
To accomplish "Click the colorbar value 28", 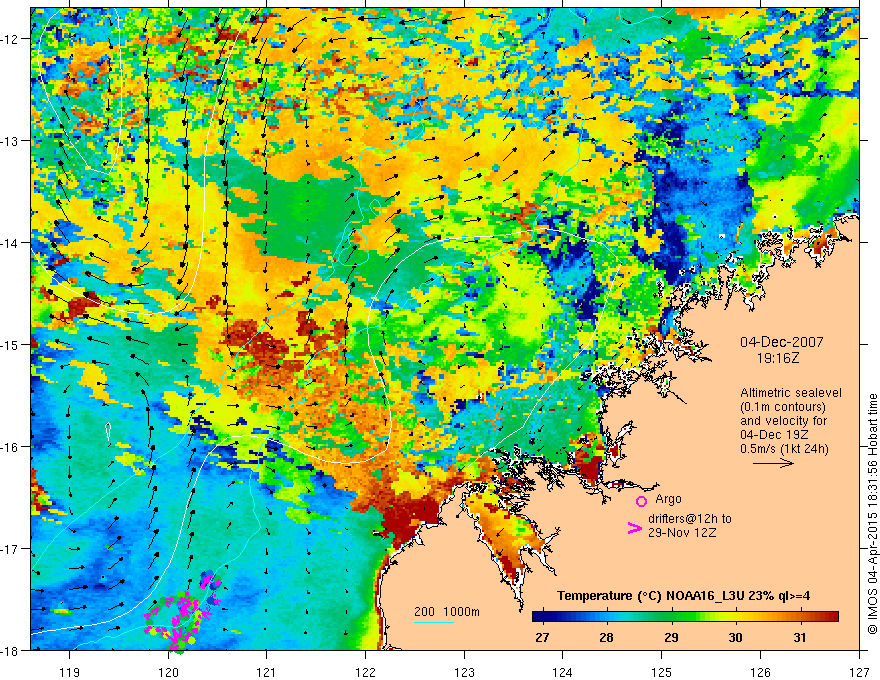I will coord(606,637).
